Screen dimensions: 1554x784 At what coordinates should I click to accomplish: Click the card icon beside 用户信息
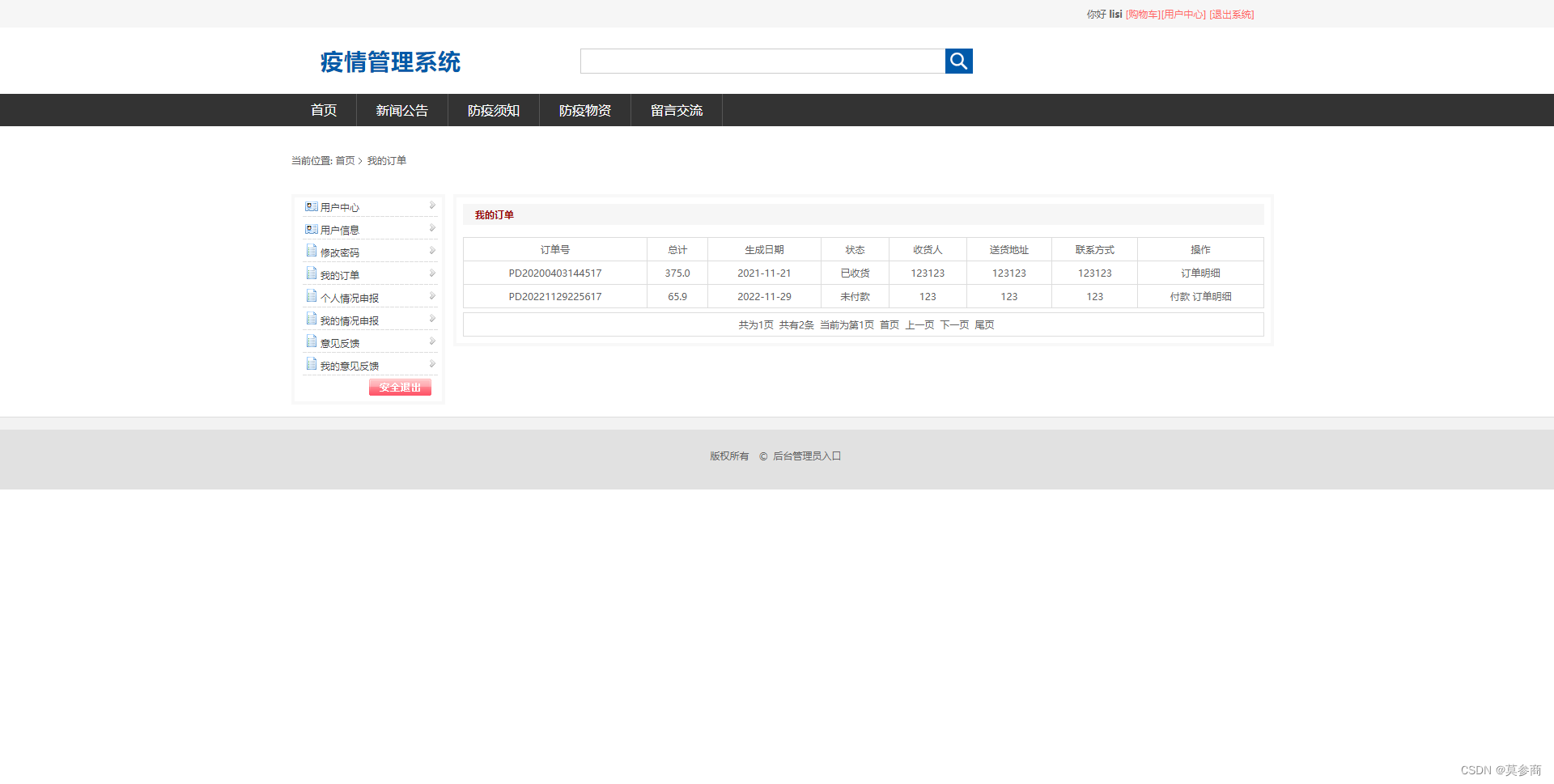click(x=312, y=230)
